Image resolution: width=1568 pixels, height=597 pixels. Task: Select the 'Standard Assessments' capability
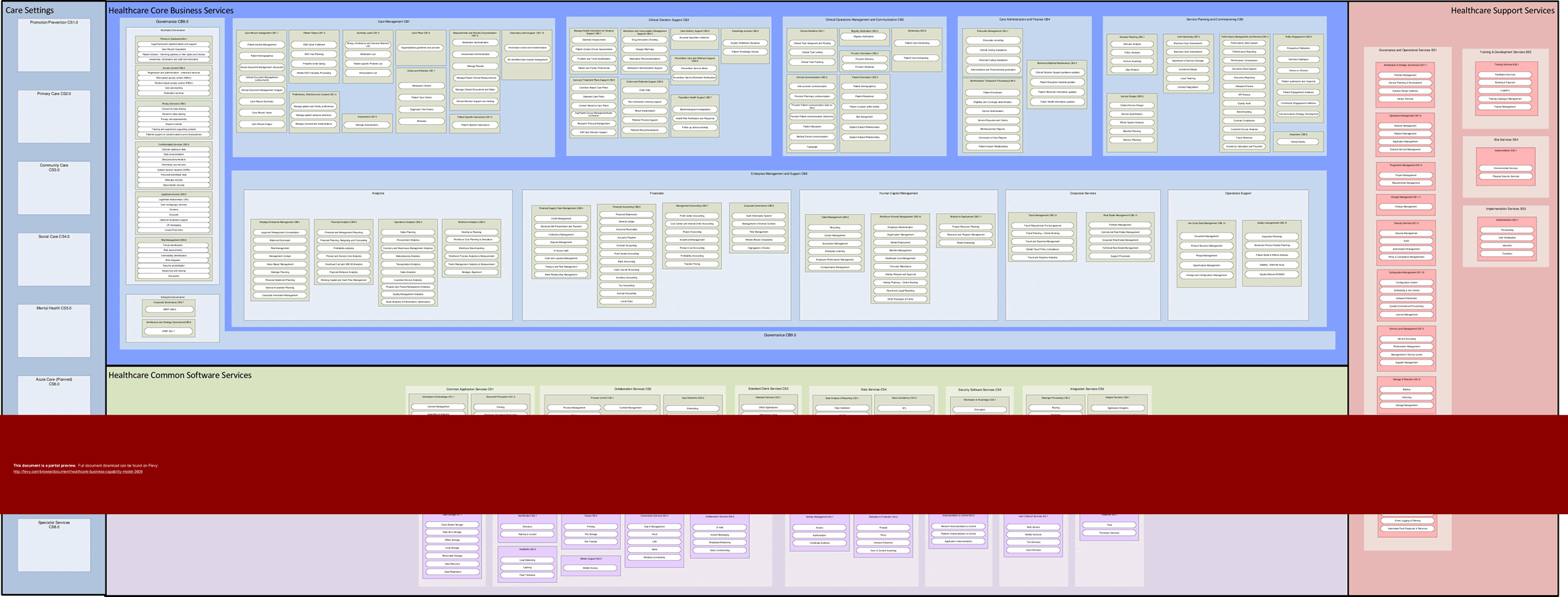coord(594,41)
